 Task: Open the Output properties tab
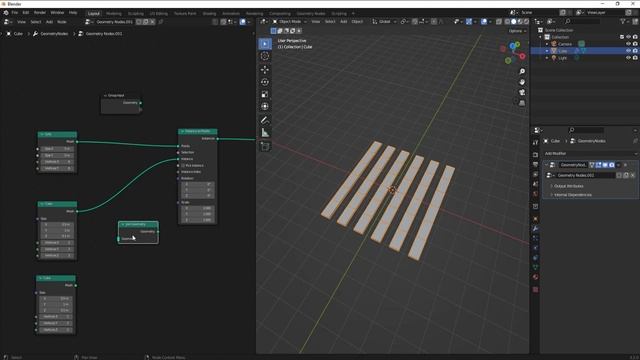535,164
